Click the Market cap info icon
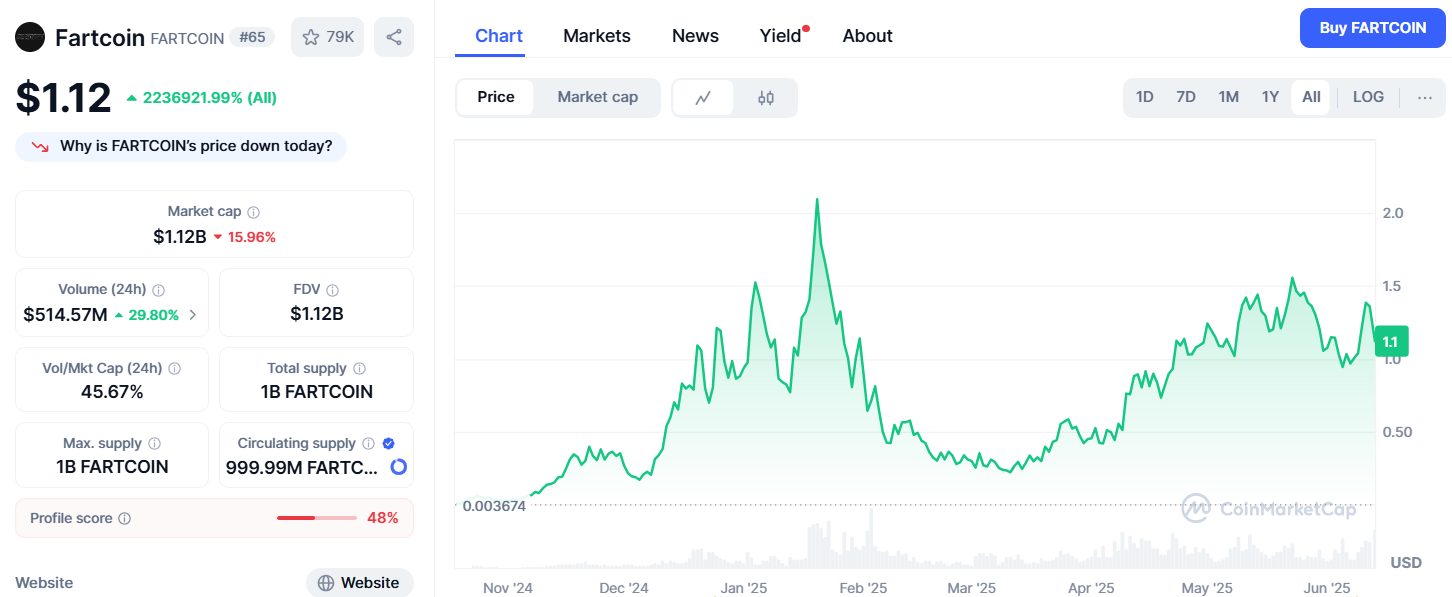Screen dimensions: 1452x597 pos(254,212)
